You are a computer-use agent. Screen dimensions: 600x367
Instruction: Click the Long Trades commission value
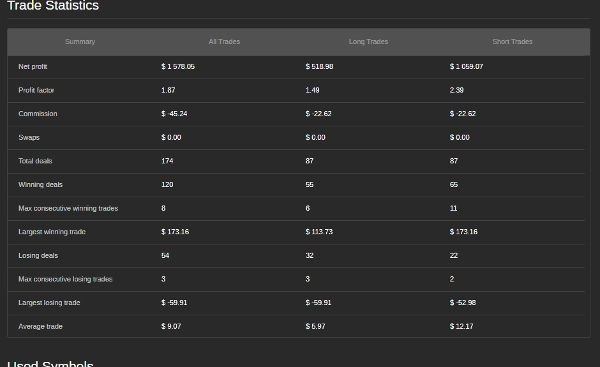pyautogui.click(x=318, y=114)
